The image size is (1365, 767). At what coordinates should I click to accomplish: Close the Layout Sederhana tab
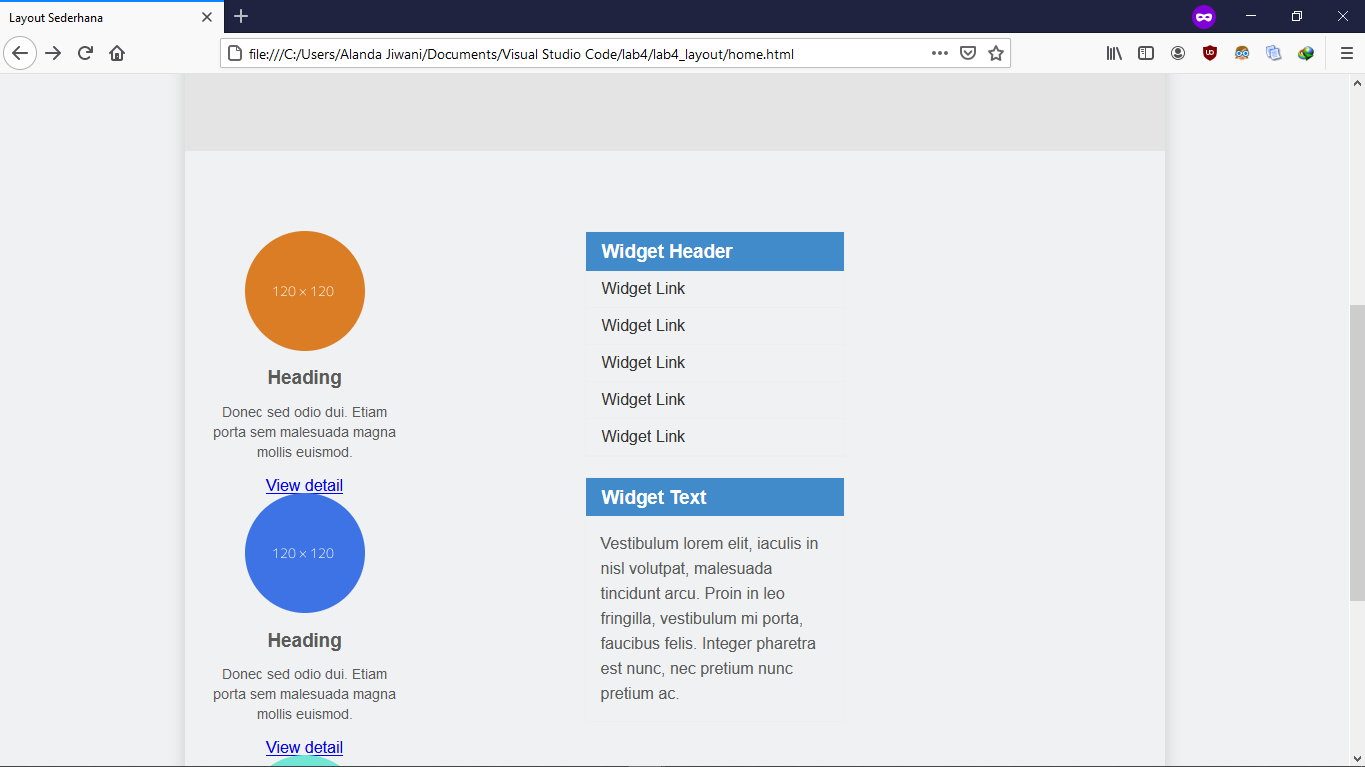click(207, 17)
